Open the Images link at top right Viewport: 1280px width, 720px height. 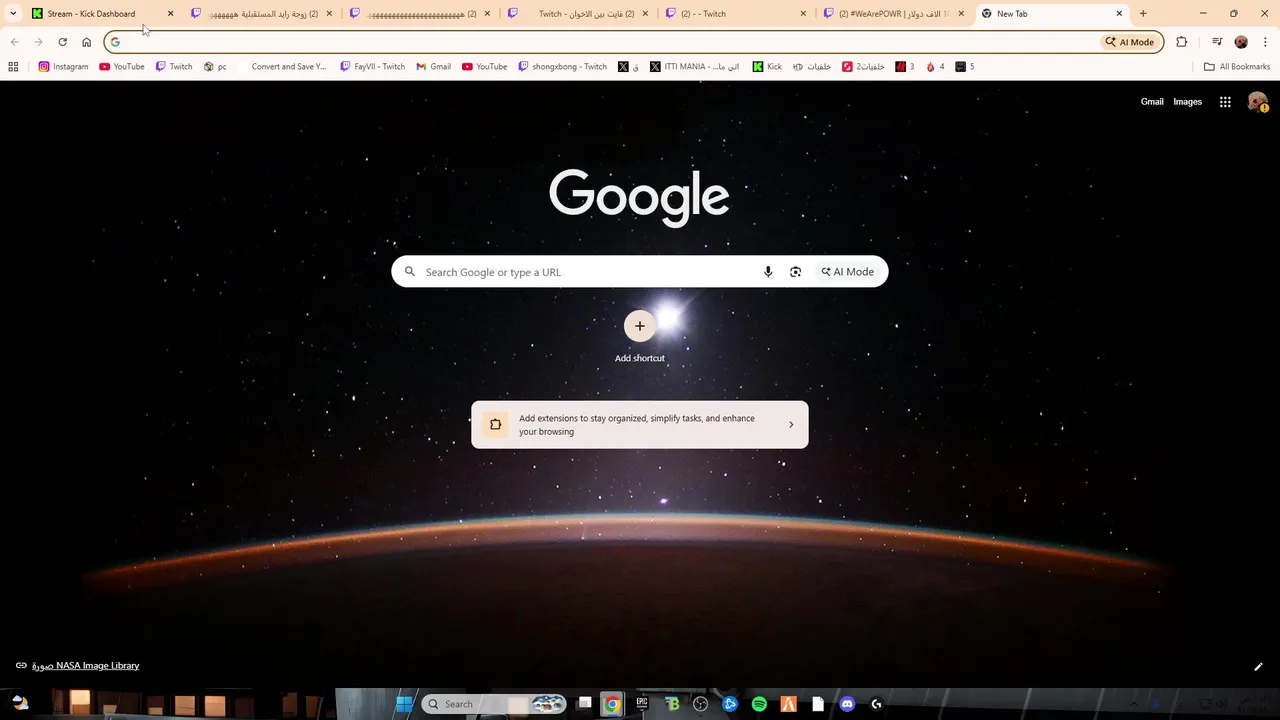point(1187,102)
